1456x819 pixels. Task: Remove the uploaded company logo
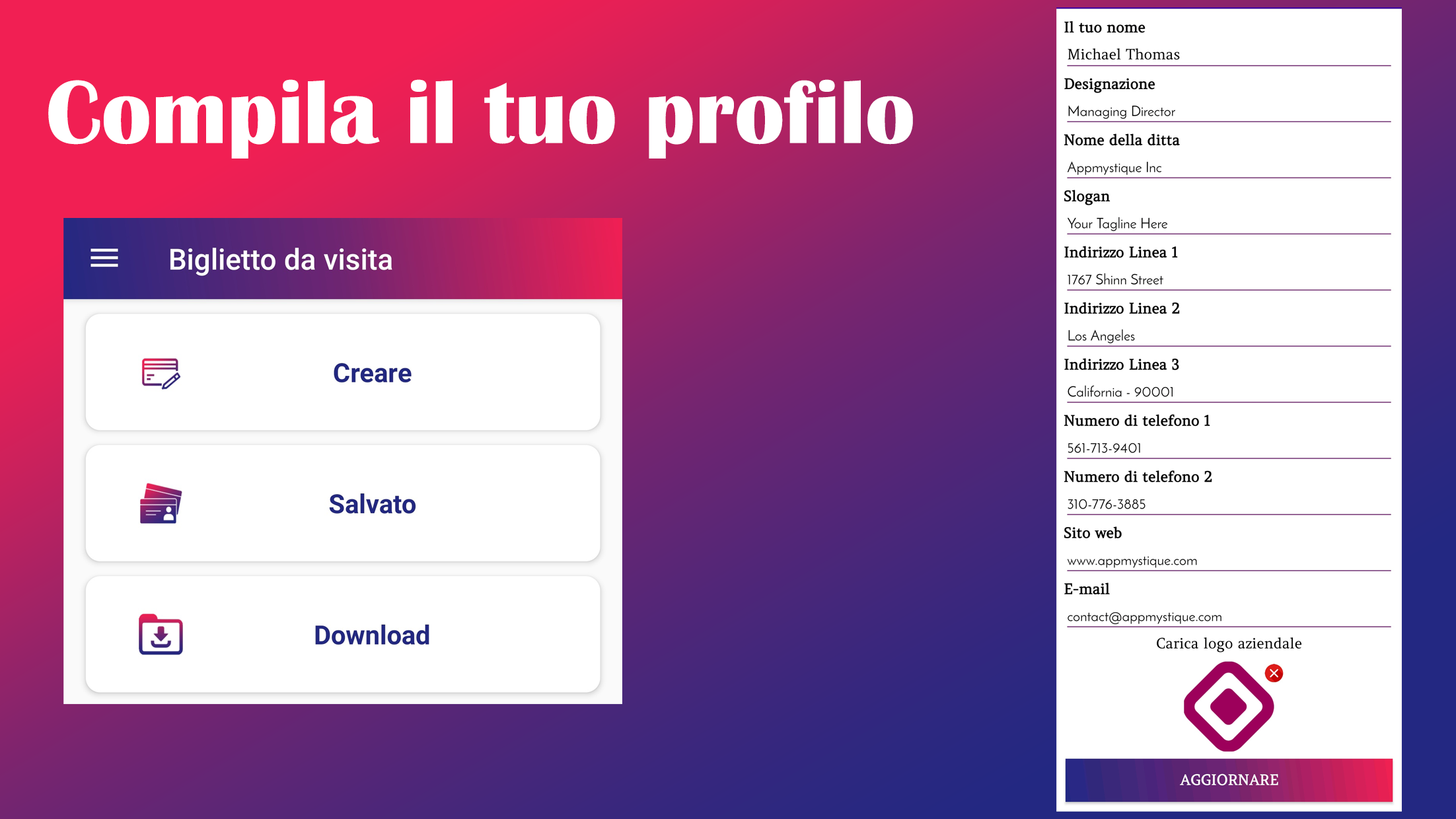(x=1274, y=673)
